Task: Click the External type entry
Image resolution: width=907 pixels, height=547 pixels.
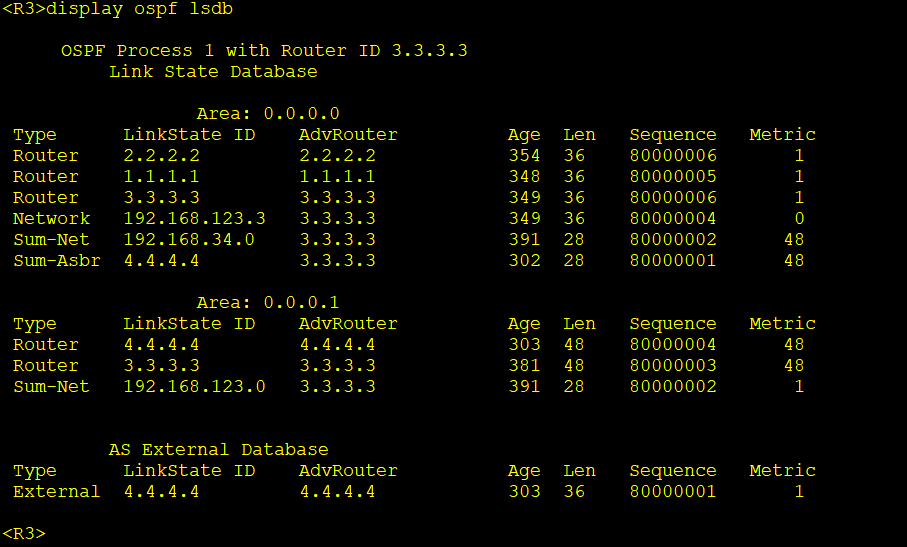Action: coord(56,492)
